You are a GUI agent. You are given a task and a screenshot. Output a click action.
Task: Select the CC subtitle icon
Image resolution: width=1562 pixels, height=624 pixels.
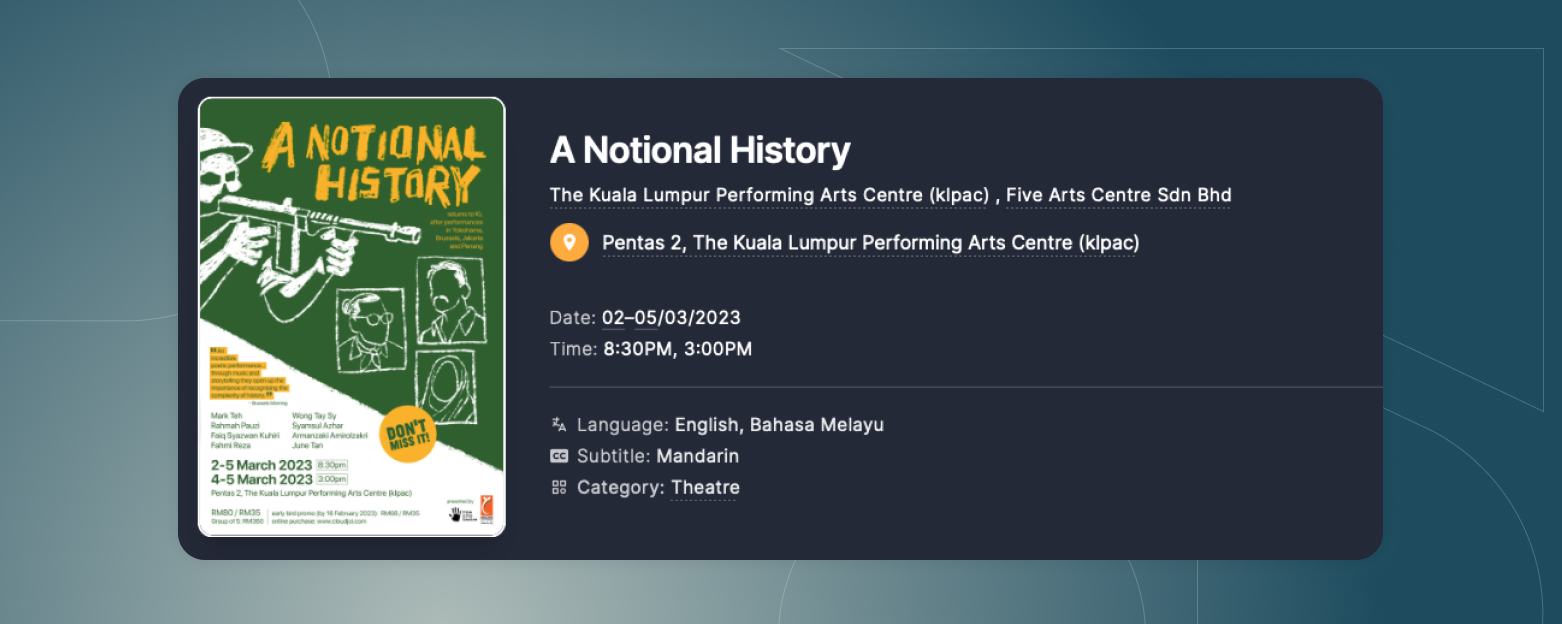point(559,456)
